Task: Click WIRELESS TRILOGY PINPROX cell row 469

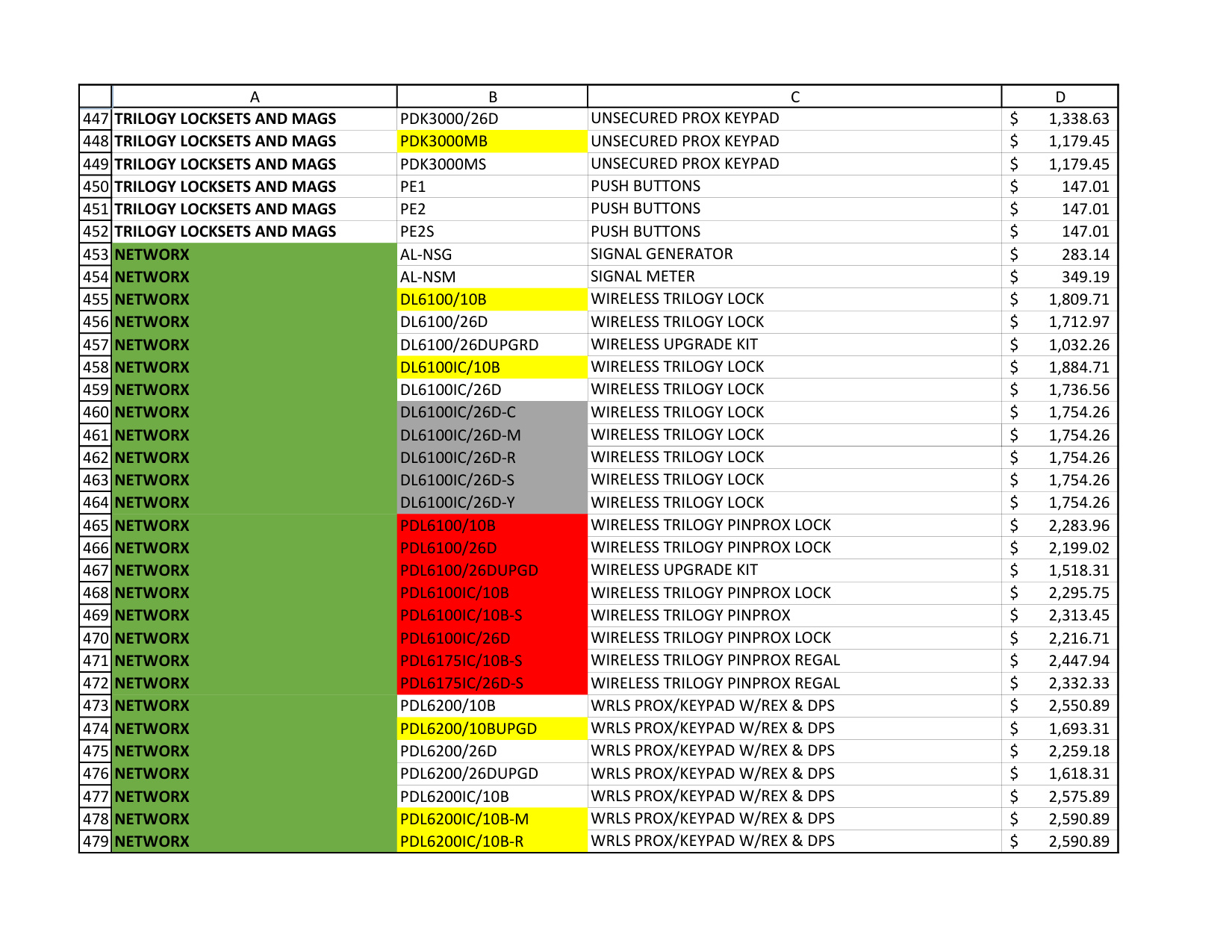Action: pos(794,615)
